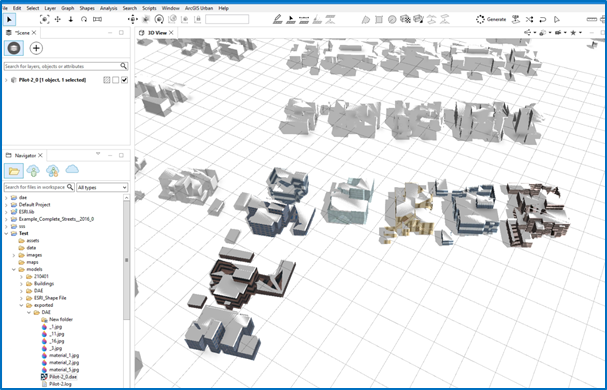
Task: Expand Example_Complete_Streets__2016_0 project
Action: tap(6, 219)
